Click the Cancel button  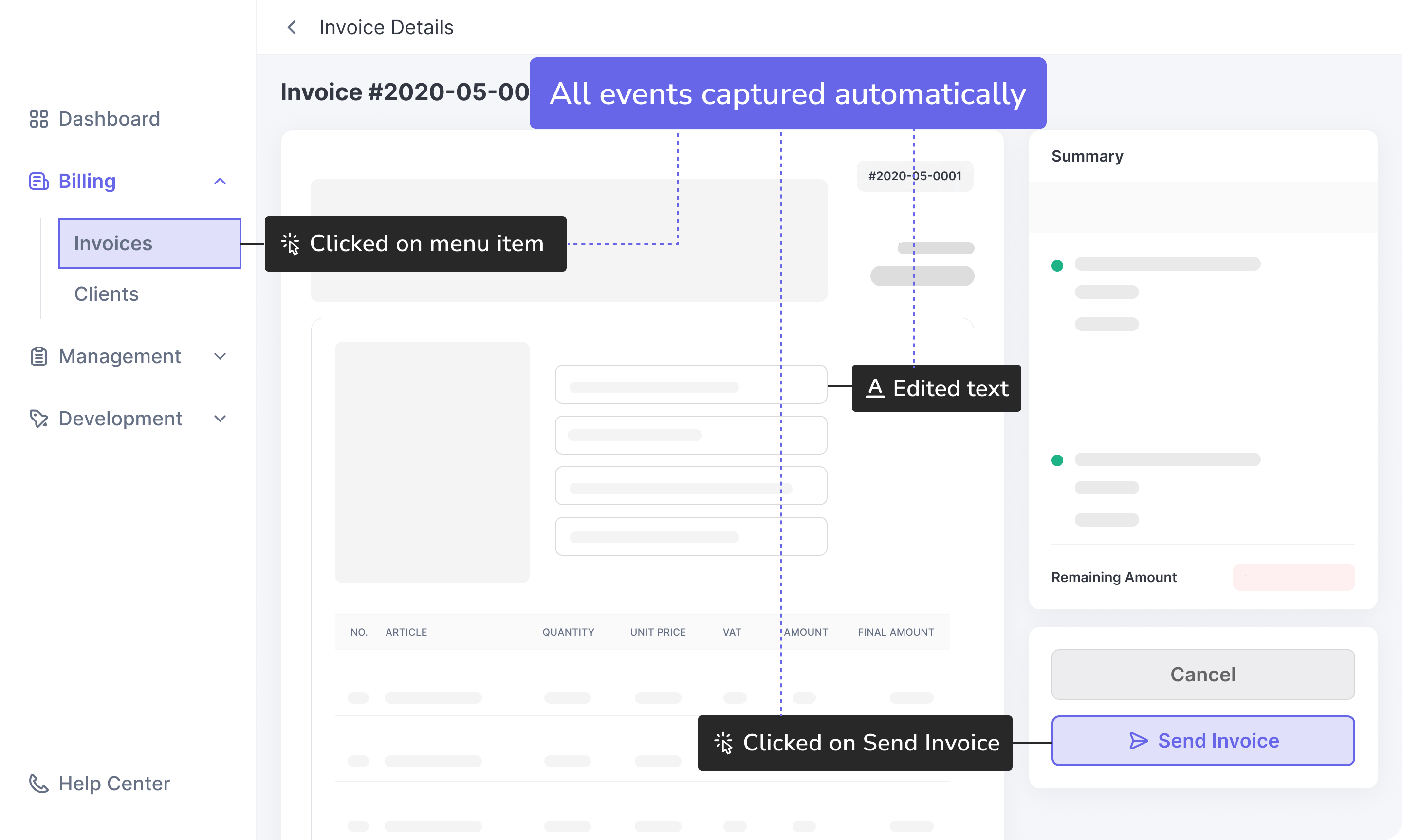[1202, 674]
